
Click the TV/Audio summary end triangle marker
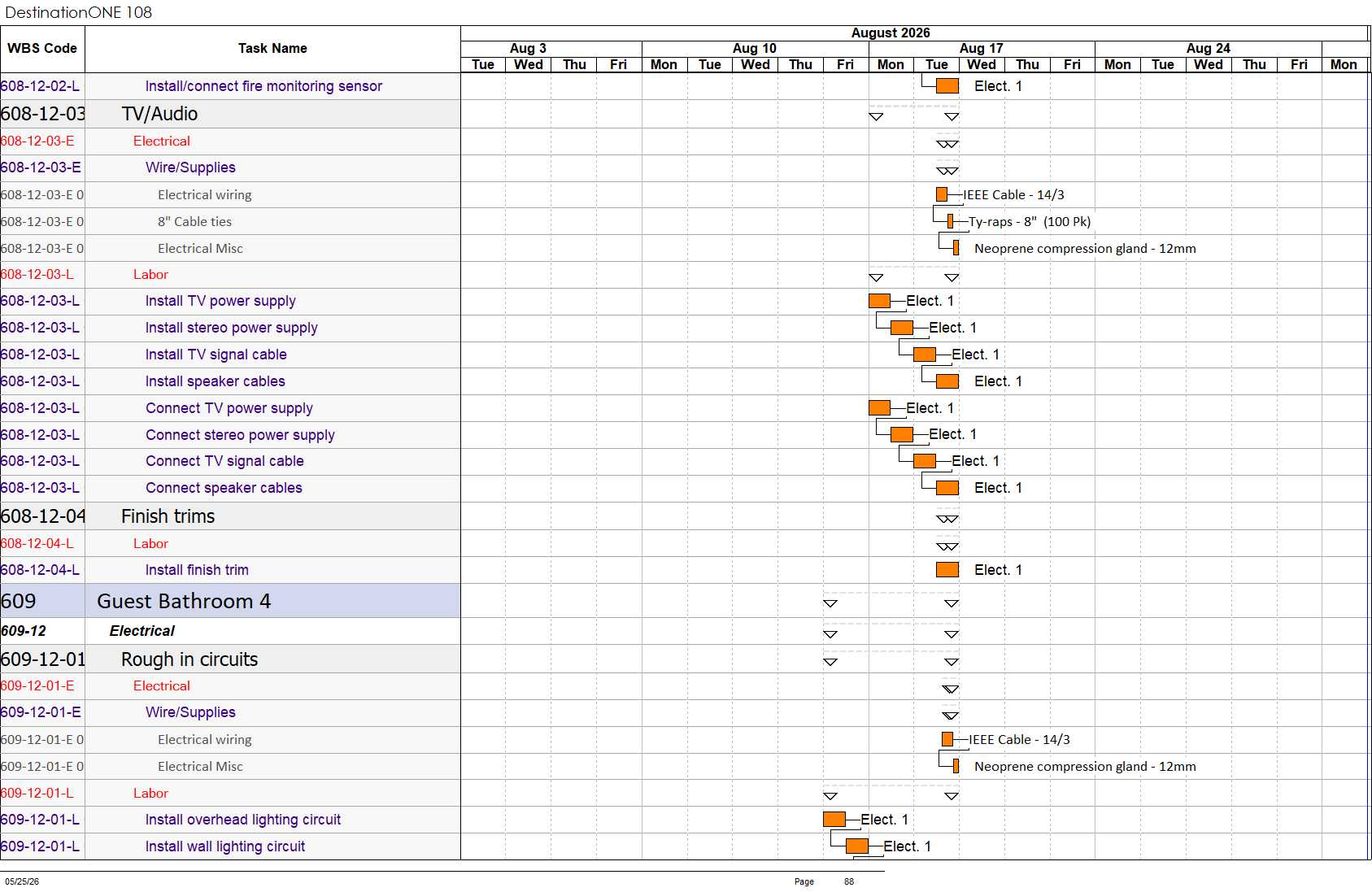(952, 116)
